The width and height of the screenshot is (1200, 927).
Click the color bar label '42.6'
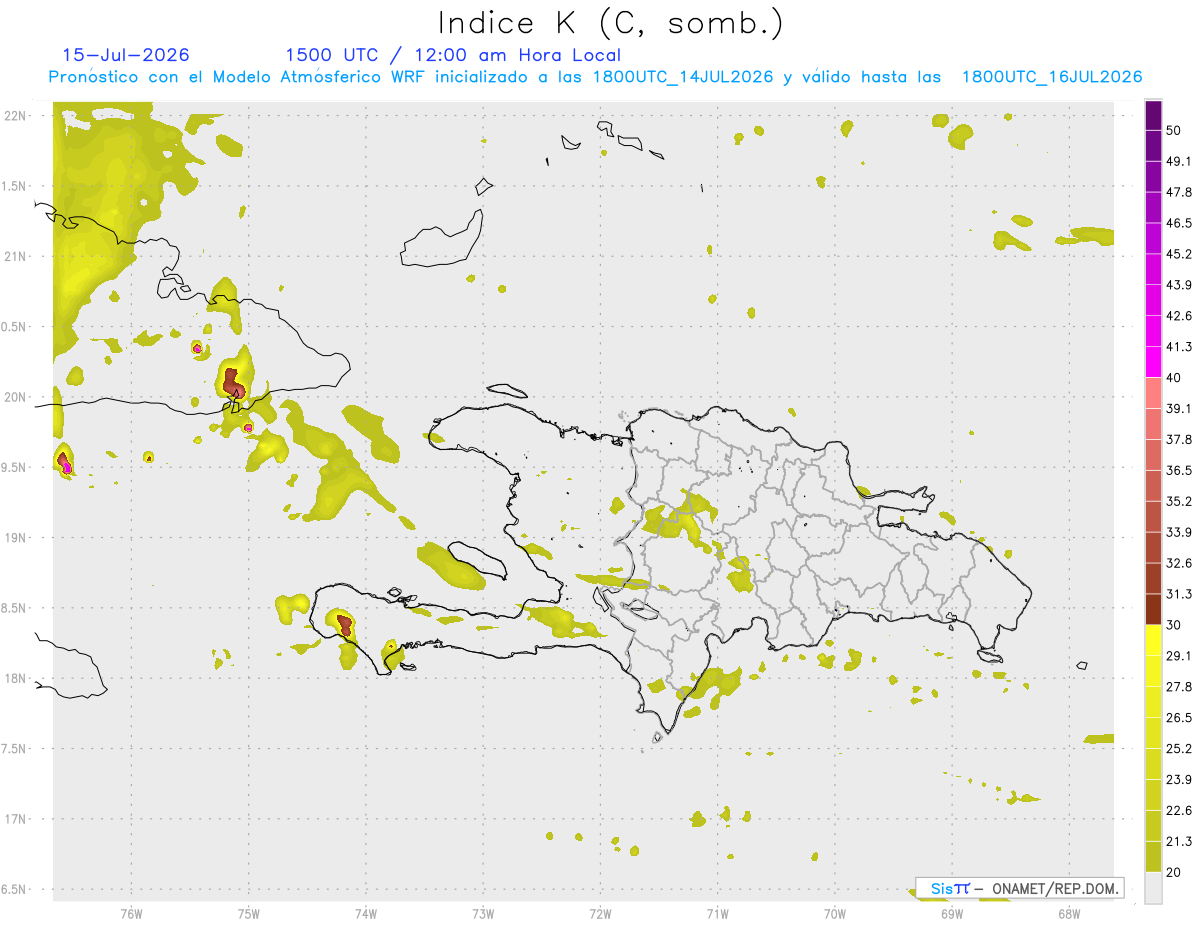tap(1179, 316)
